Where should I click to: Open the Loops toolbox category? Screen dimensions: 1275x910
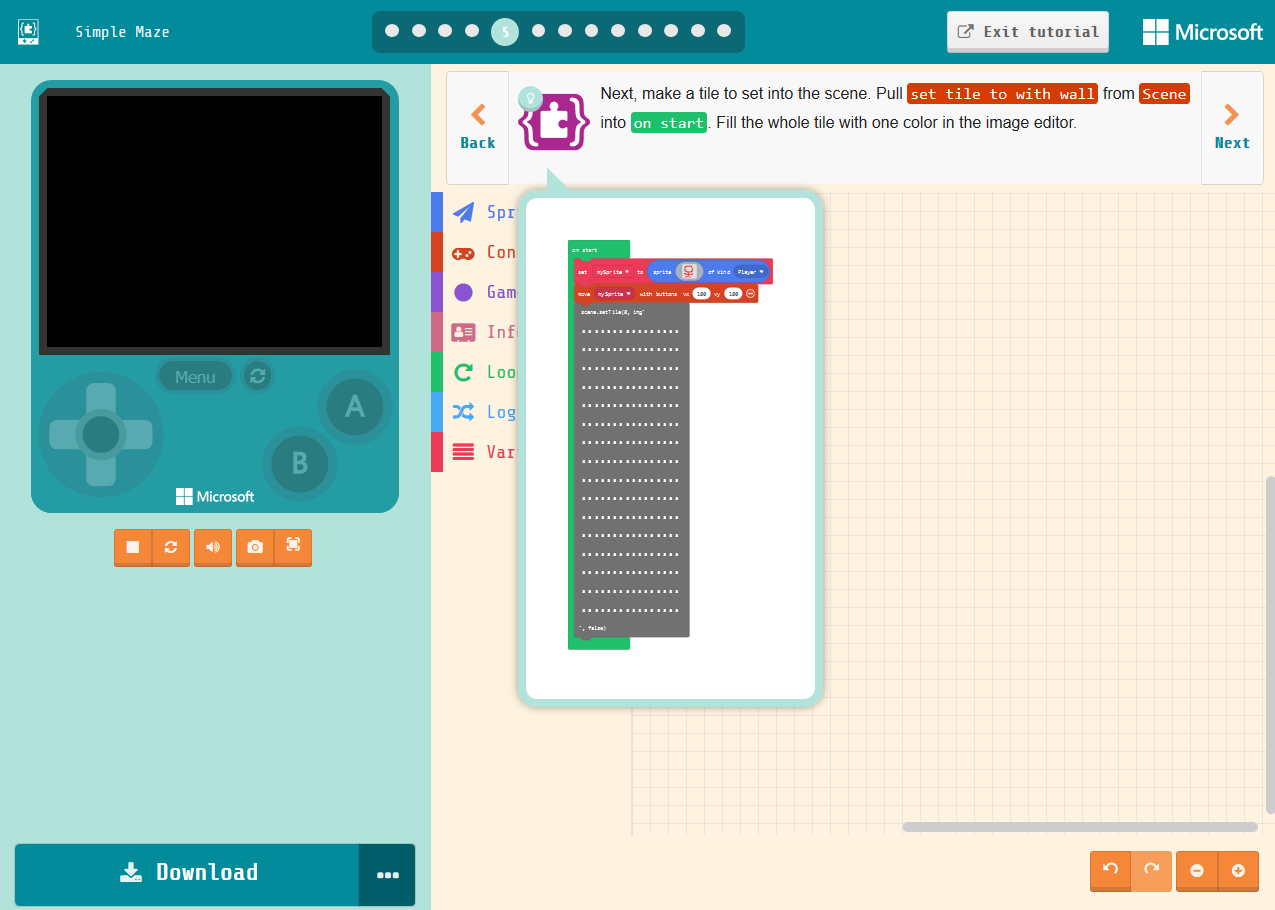[490, 372]
